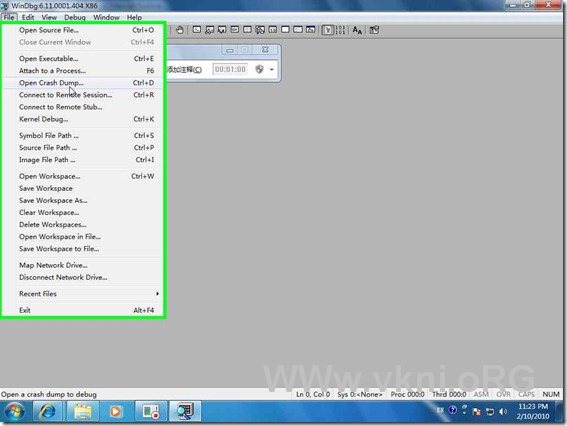
Task: Click the Windows Start orb
Action: [15, 412]
